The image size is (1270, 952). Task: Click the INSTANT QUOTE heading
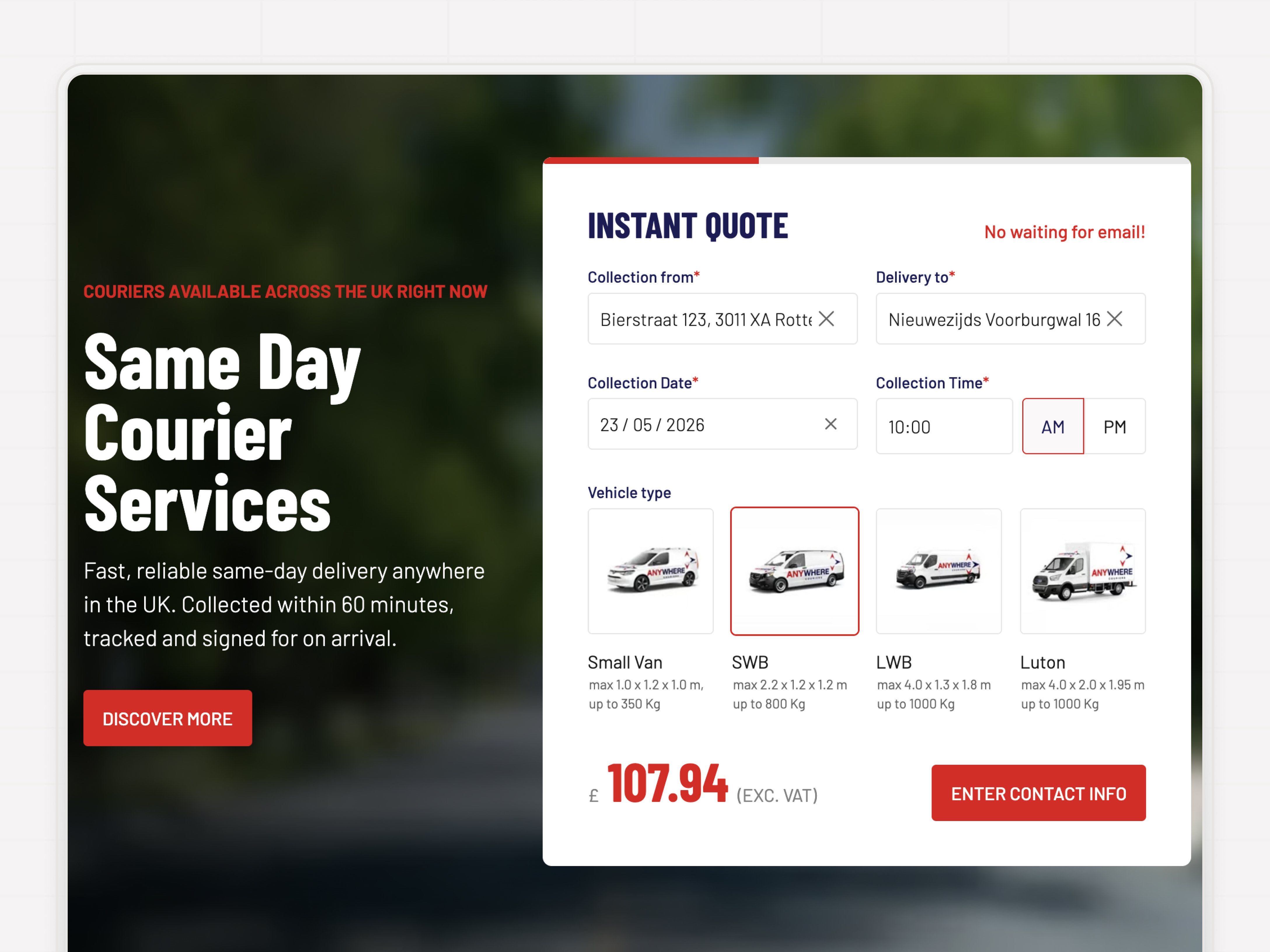[x=688, y=225]
